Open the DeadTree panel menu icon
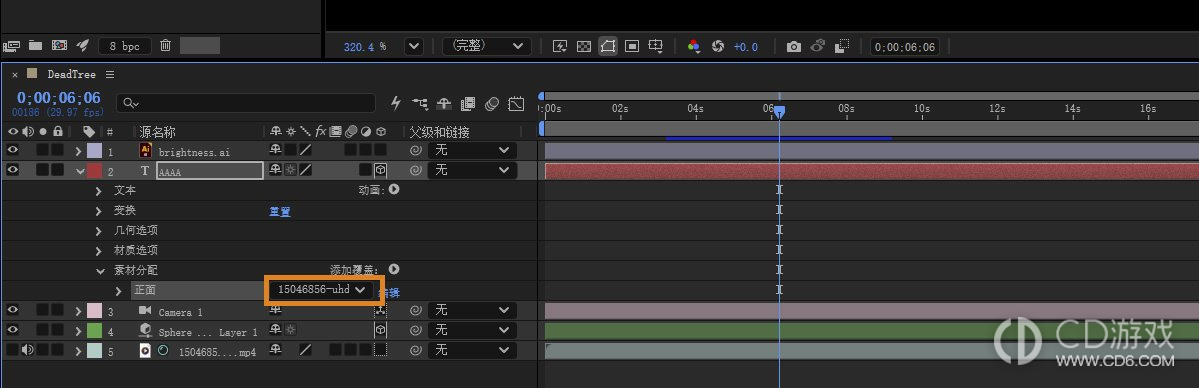 point(110,74)
